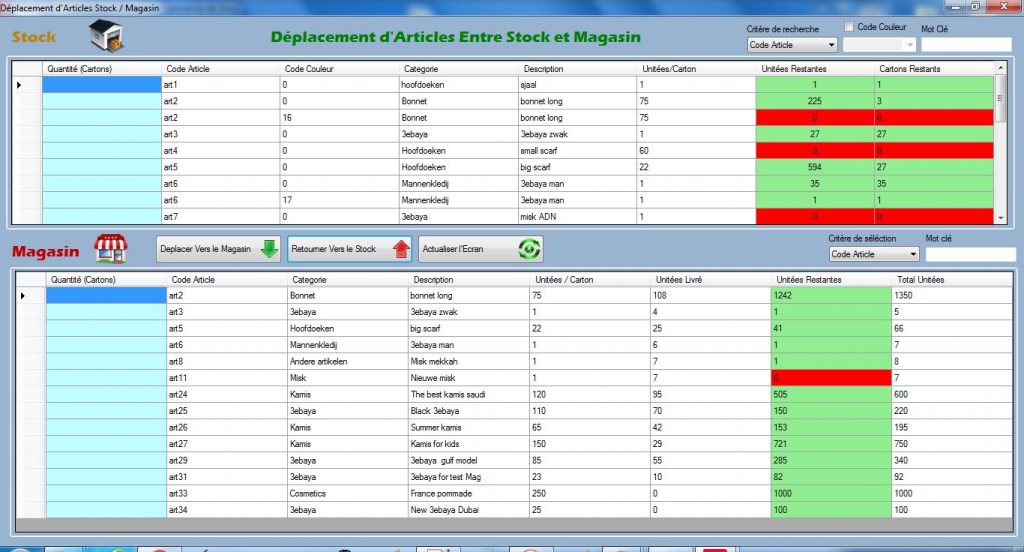Select the Quantité cell for art5 in Stock
Image resolution: width=1024 pixels, height=552 pixels.
(102, 167)
